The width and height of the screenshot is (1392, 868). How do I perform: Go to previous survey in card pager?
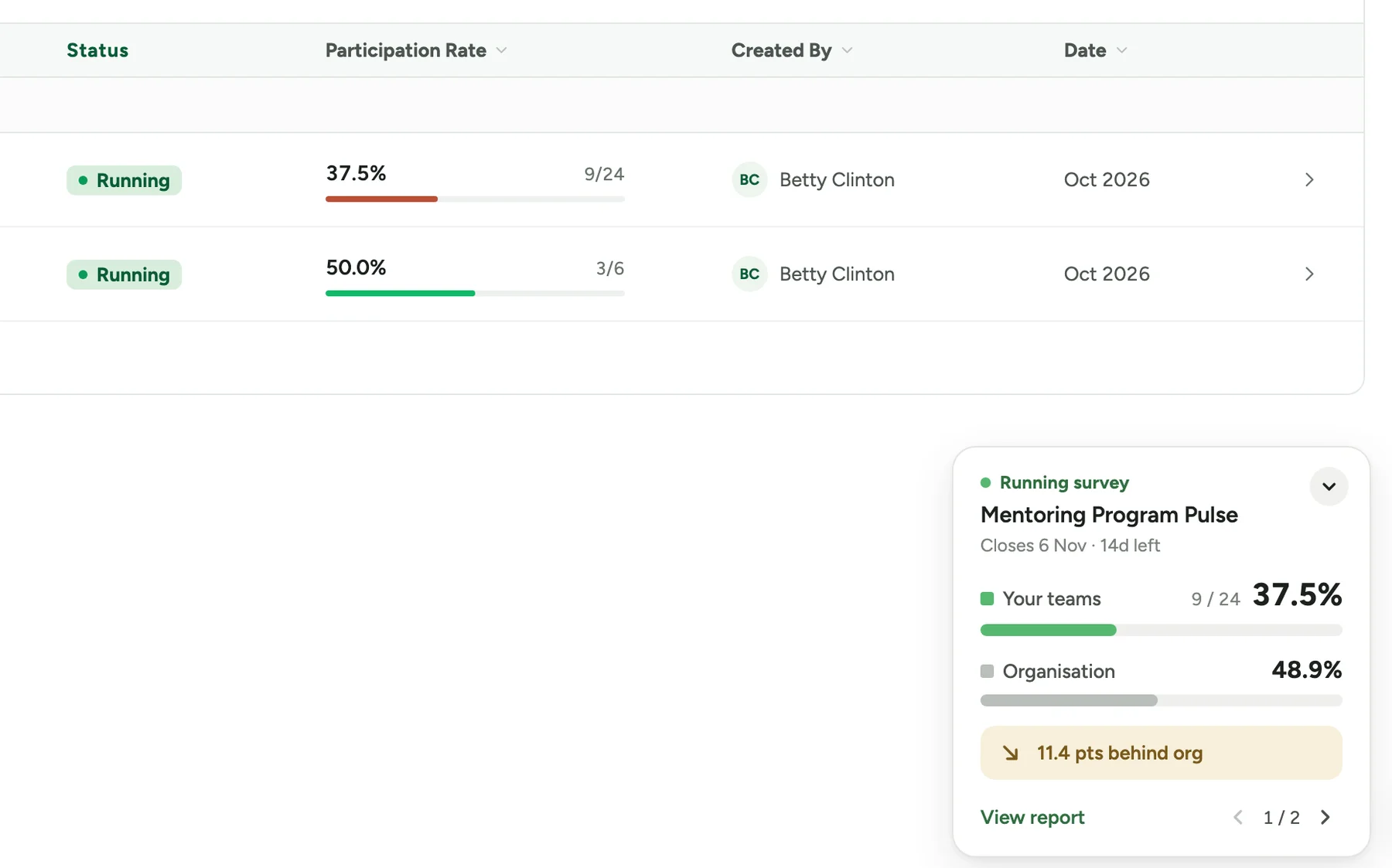pyautogui.click(x=1238, y=818)
